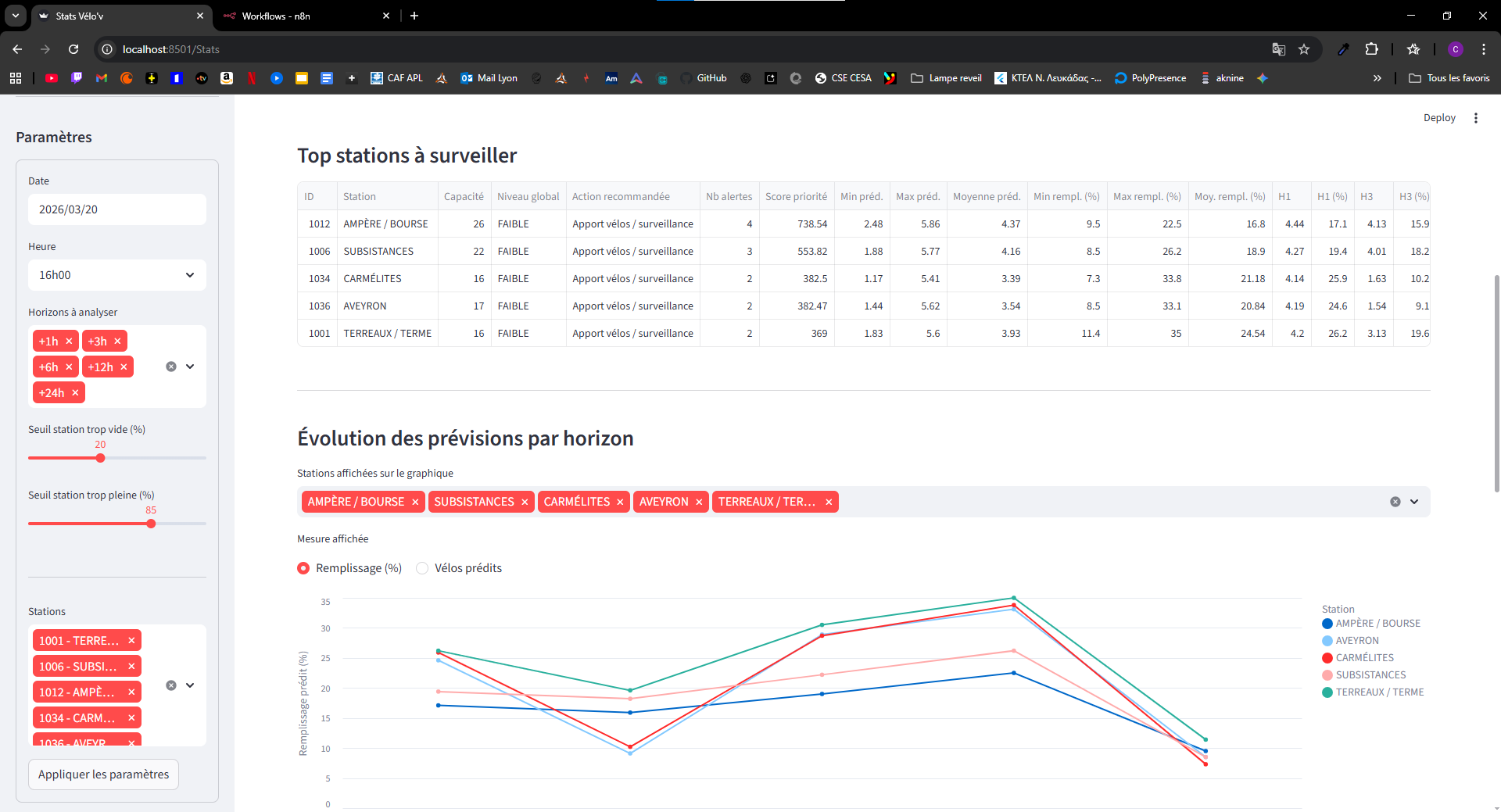Clear all selected horizons
The height and width of the screenshot is (812, 1501).
point(171,367)
